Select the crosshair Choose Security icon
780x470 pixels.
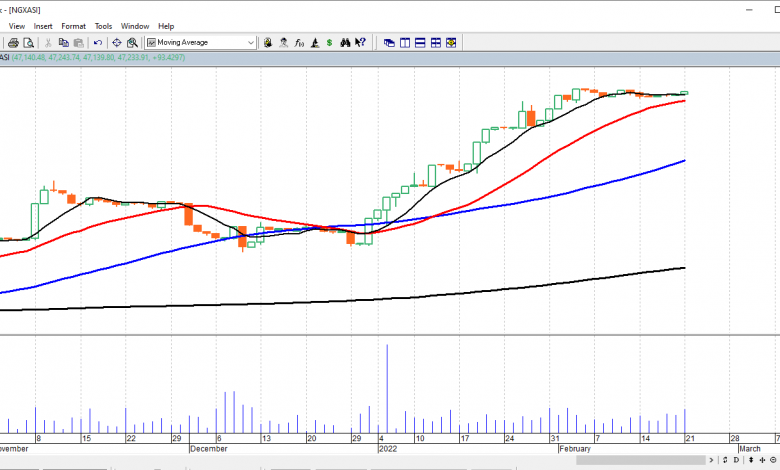116,43
